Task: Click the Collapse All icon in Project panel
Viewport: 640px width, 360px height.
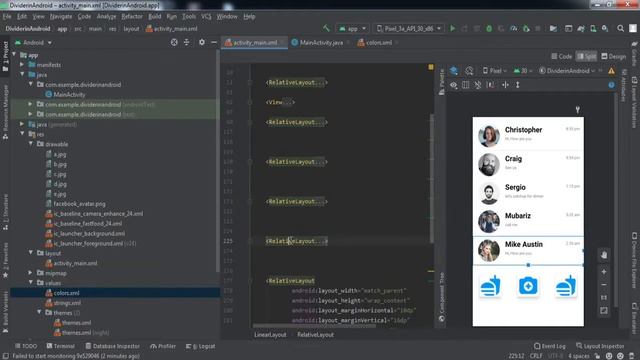Action: tap(187, 42)
